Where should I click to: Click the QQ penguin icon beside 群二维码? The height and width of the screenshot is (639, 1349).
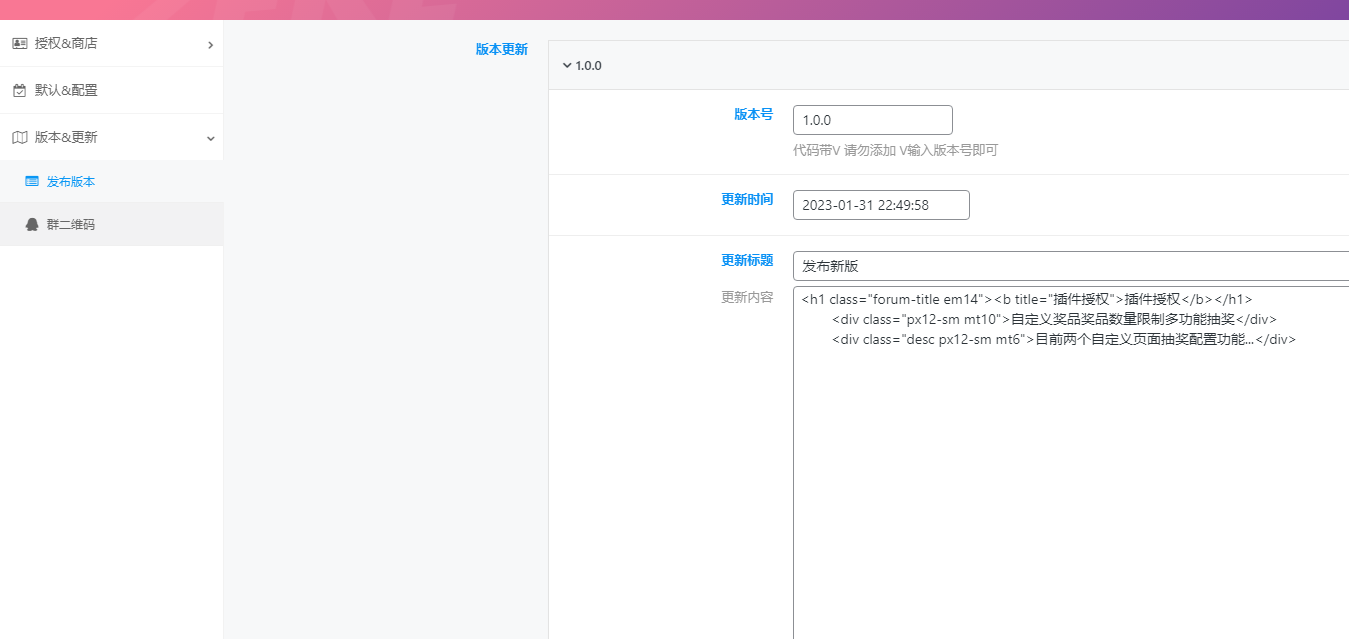pos(32,224)
